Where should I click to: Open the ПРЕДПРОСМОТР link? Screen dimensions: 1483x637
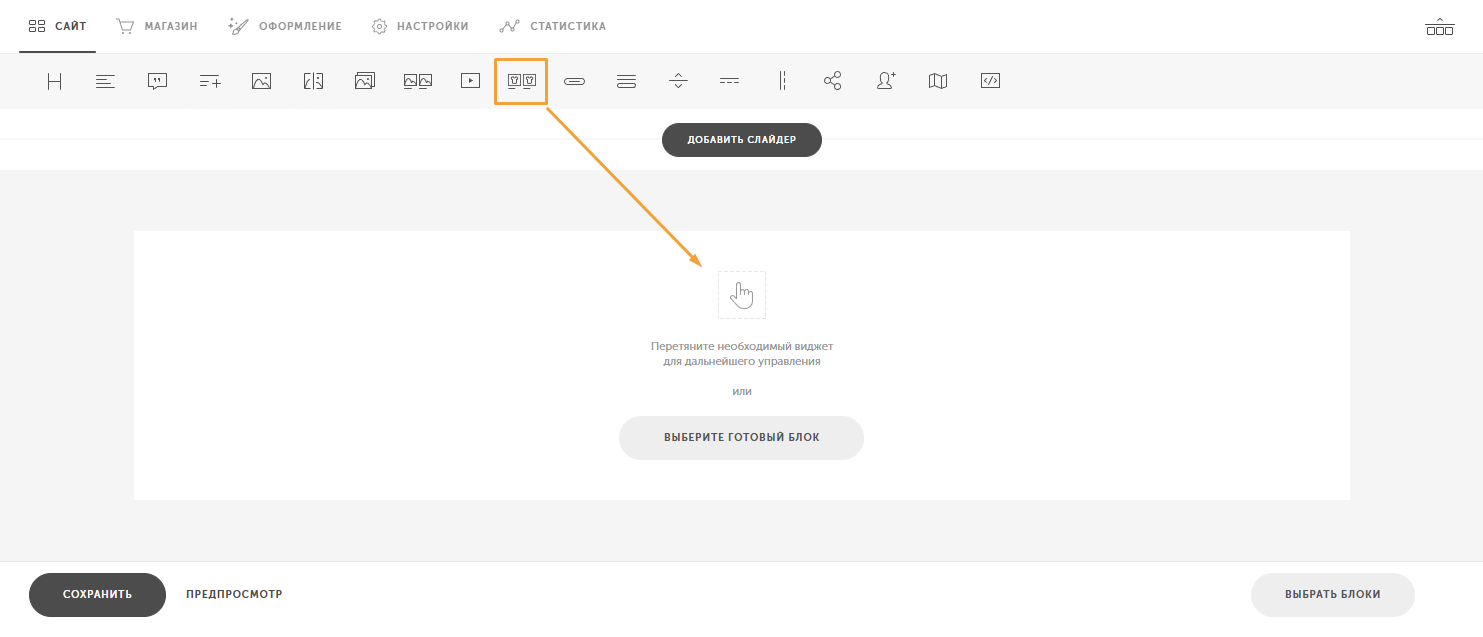[x=234, y=594]
